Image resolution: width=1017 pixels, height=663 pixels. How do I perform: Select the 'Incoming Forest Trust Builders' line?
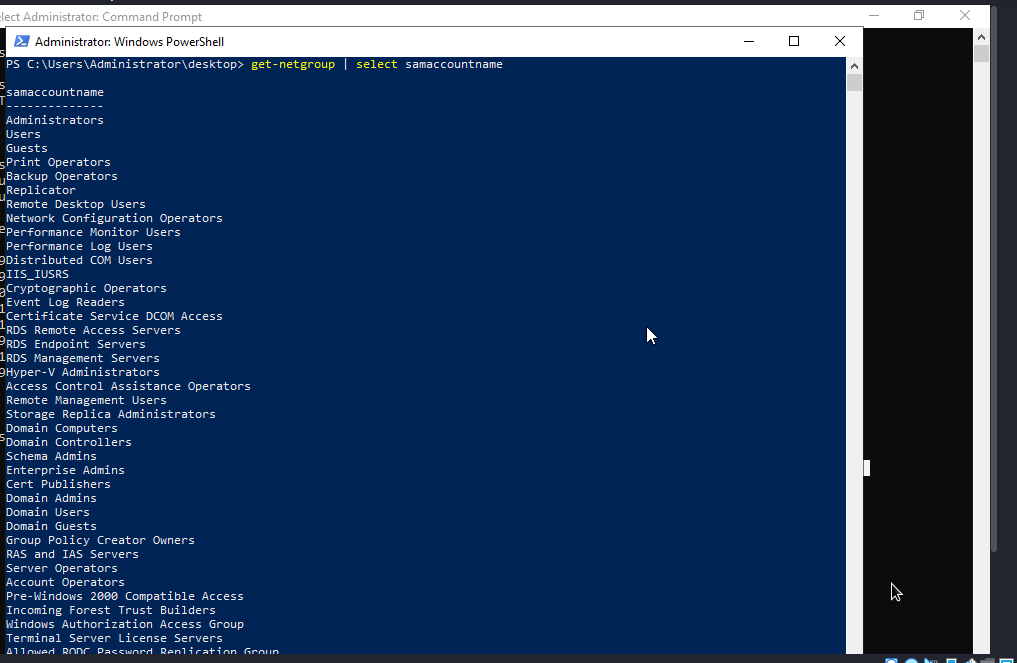[x=111, y=610]
